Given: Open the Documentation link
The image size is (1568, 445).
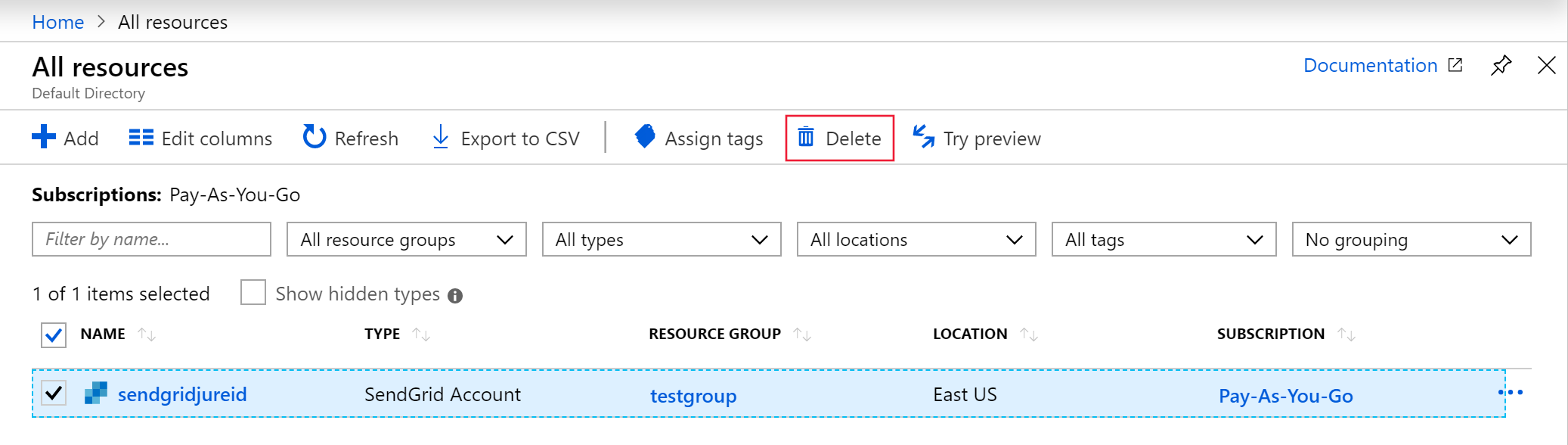Looking at the screenshot, I should tap(1383, 66).
